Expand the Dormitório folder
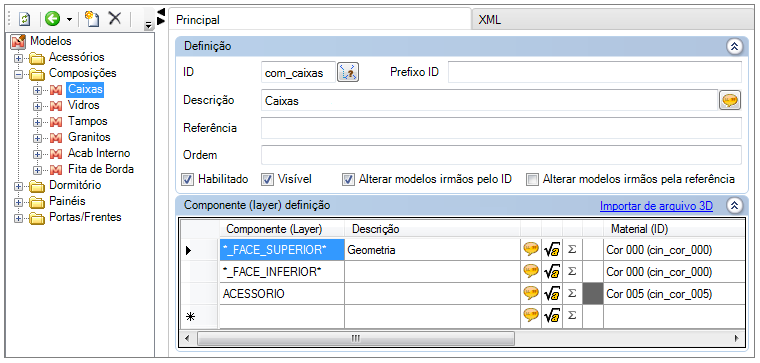760x363 pixels. click(18, 187)
